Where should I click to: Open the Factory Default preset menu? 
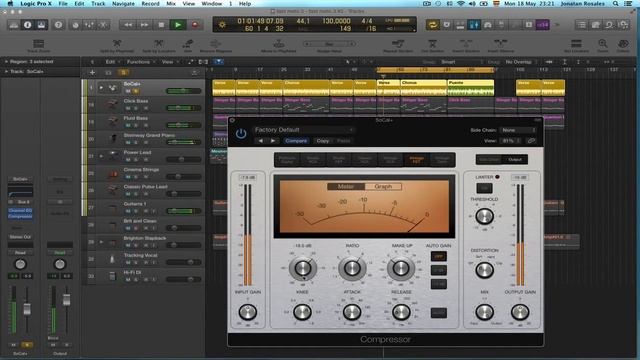pos(304,130)
